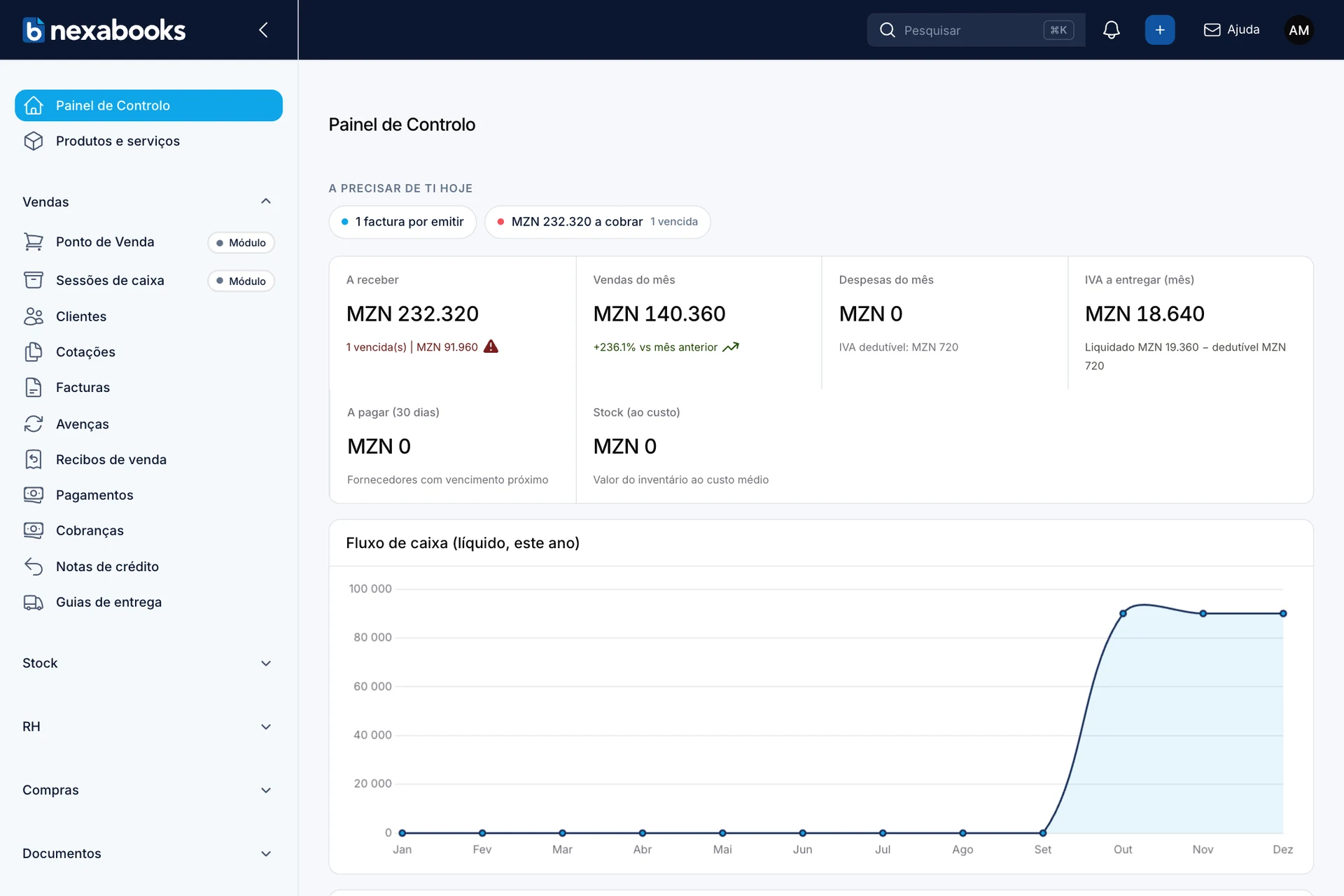
Task: Open Produtos e serviços menu item
Action: (x=148, y=141)
